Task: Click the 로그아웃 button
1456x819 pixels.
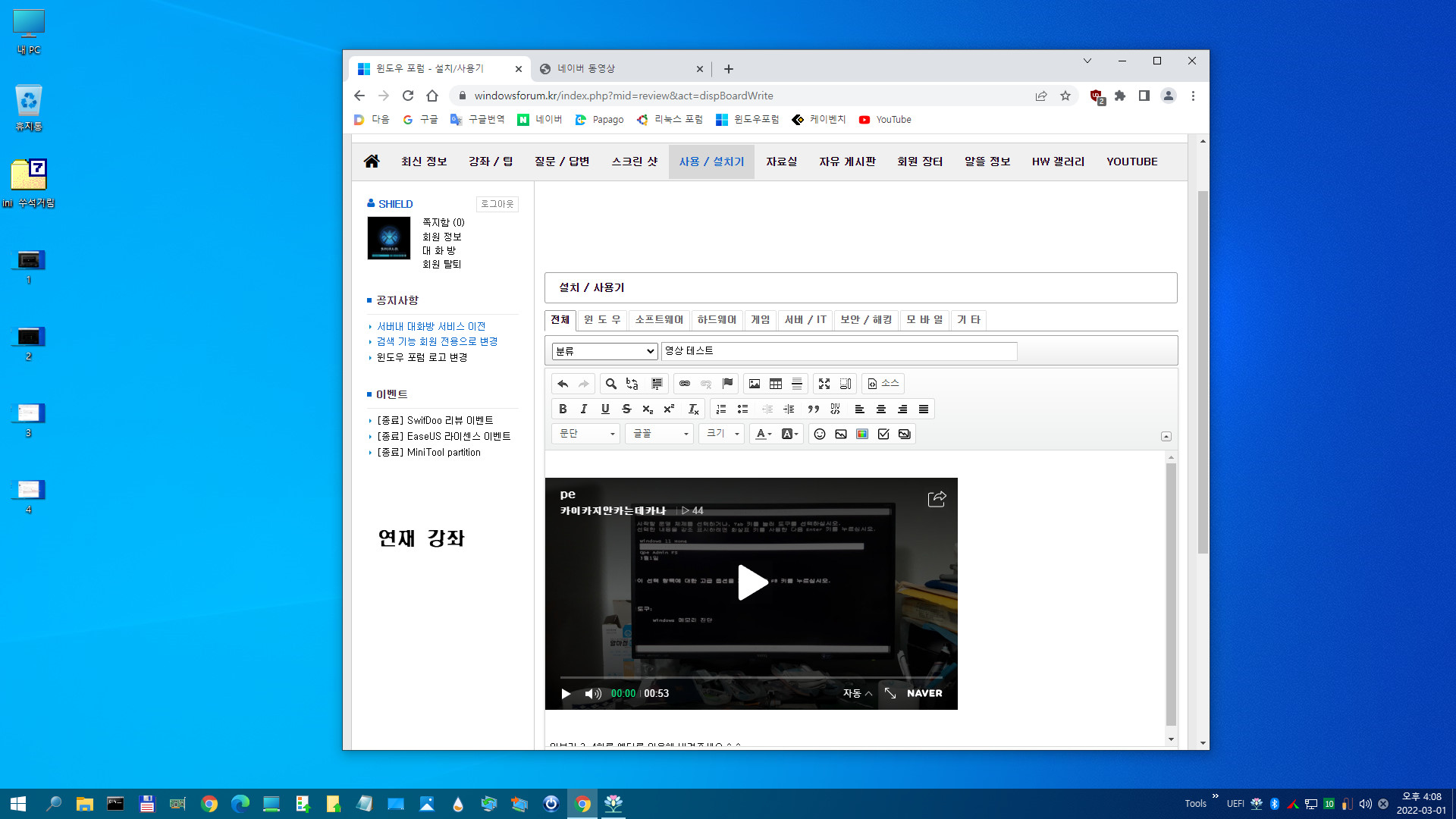Action: click(497, 204)
